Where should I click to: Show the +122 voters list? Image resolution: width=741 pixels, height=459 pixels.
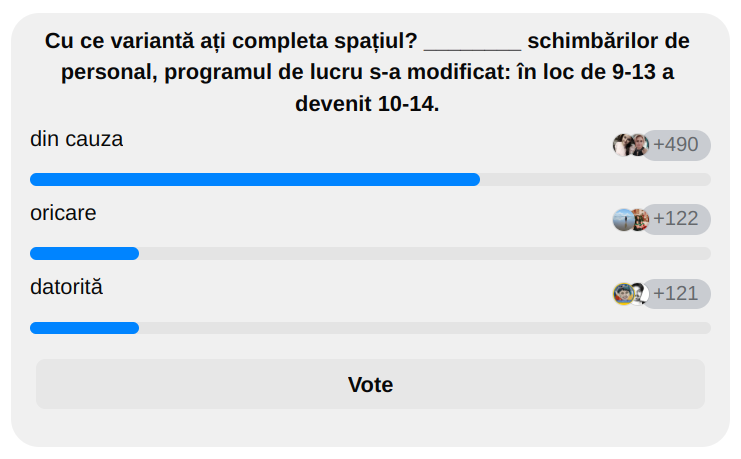pyautogui.click(x=676, y=220)
